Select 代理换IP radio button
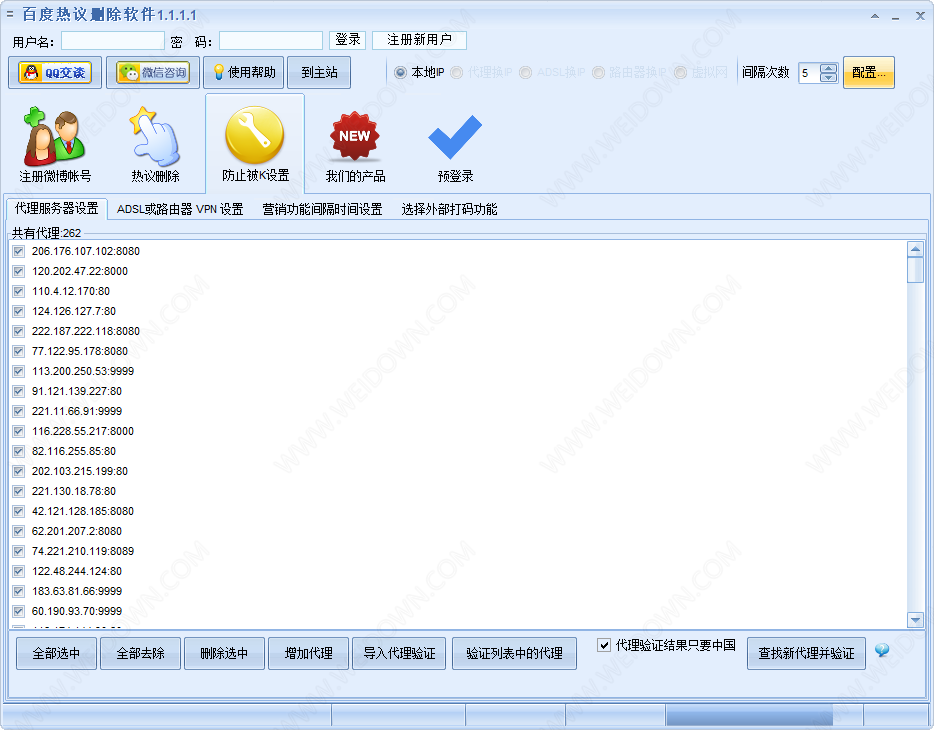 (x=457, y=73)
